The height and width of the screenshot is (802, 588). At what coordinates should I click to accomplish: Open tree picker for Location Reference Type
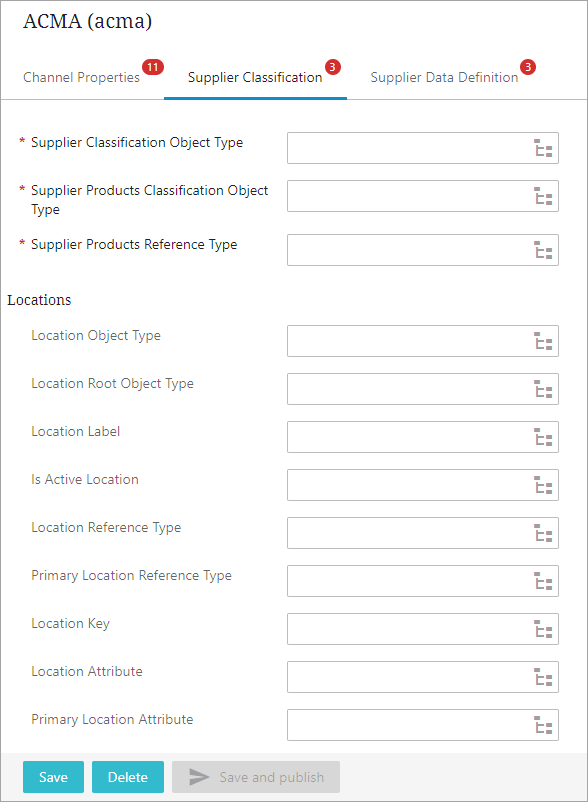(543, 533)
